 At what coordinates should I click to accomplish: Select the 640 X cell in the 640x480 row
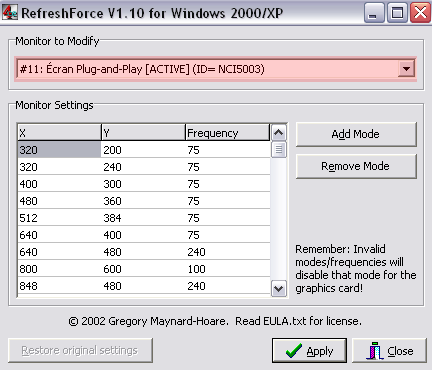tap(59, 252)
